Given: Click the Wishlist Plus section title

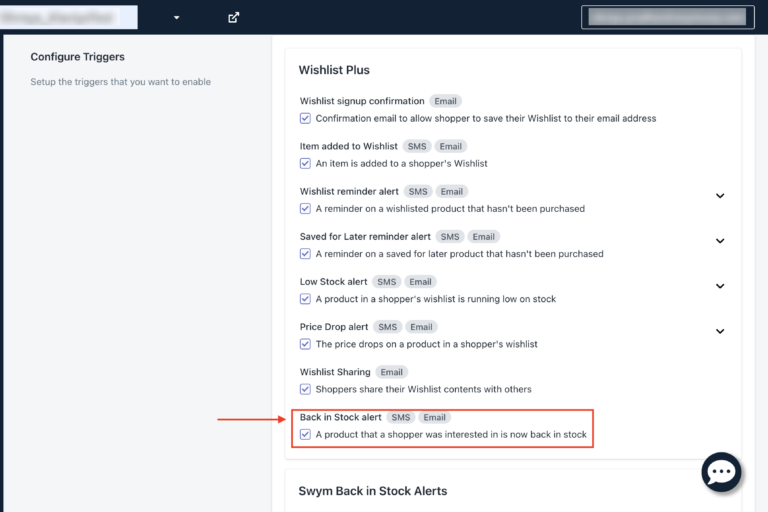Looking at the screenshot, I should click(334, 70).
